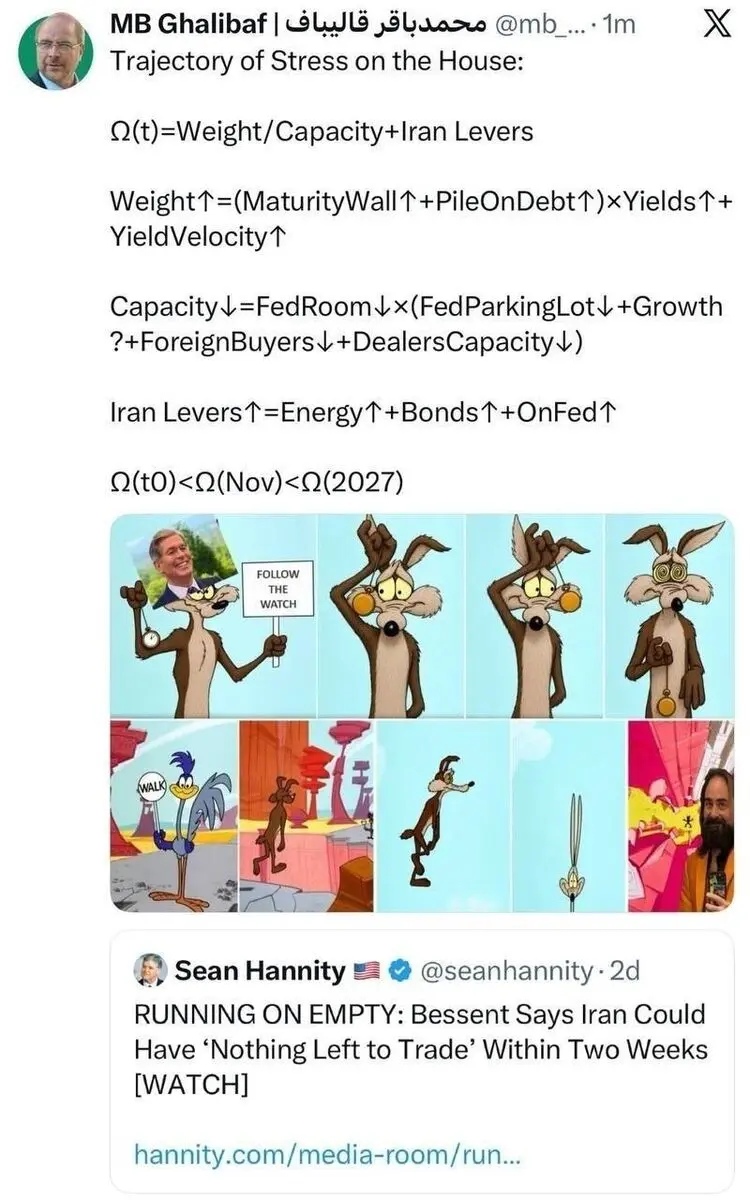Open the coyote falling midair panel
The width and height of the screenshot is (750, 1200).
442,815
